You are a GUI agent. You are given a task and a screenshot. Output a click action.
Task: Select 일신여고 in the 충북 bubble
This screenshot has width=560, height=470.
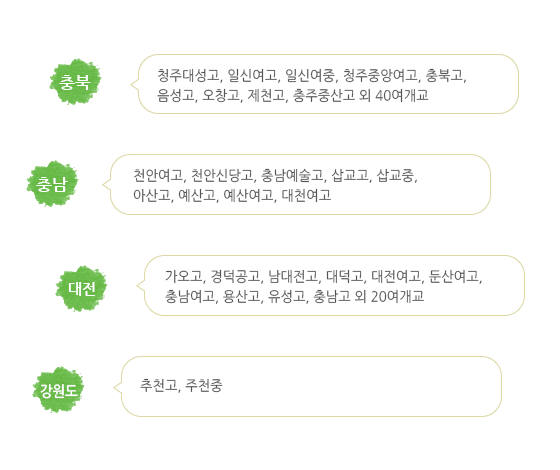point(252,75)
